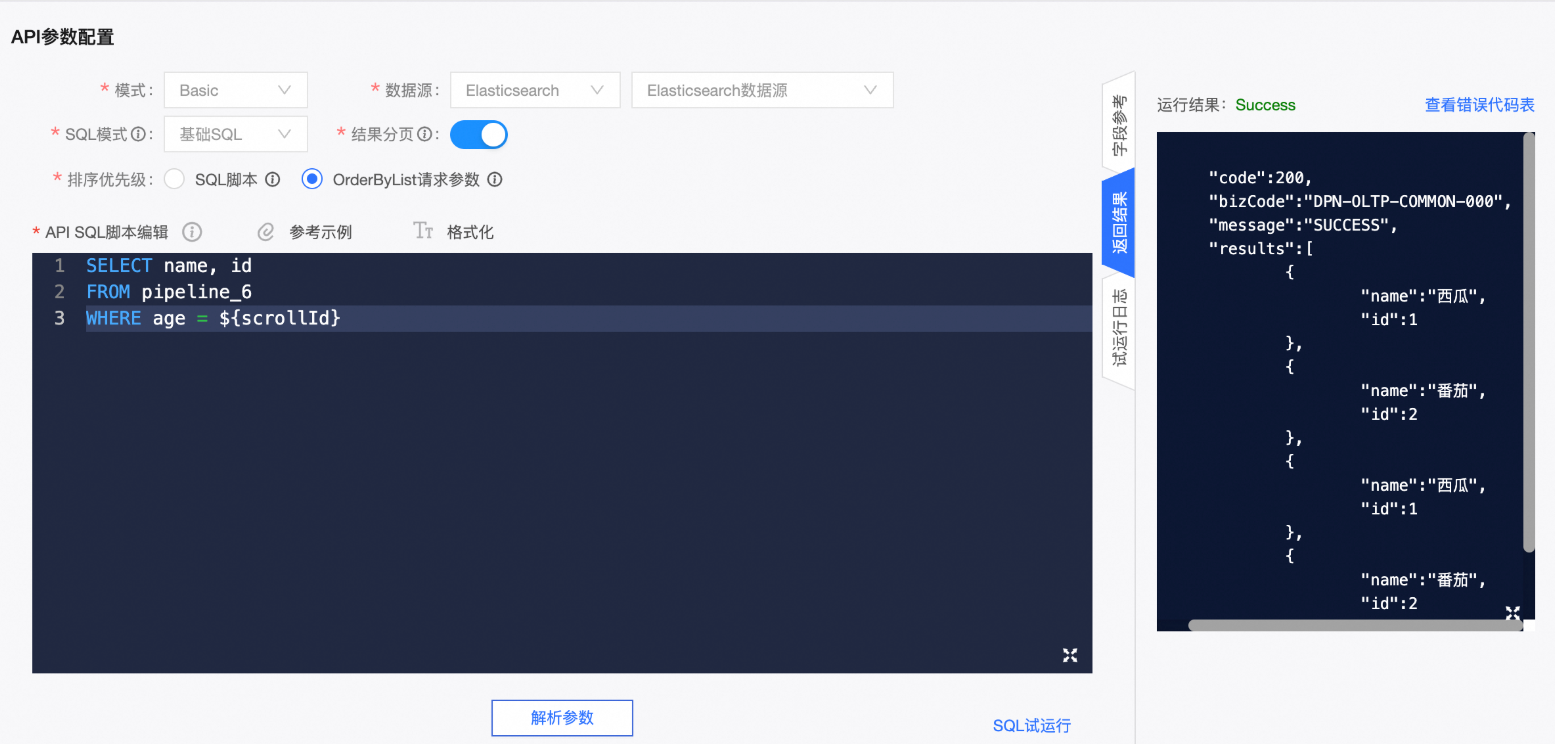Viewport: 1555px width, 744px height.
Task: Click the 参考示例 paperclip icon
Action: click(x=266, y=232)
